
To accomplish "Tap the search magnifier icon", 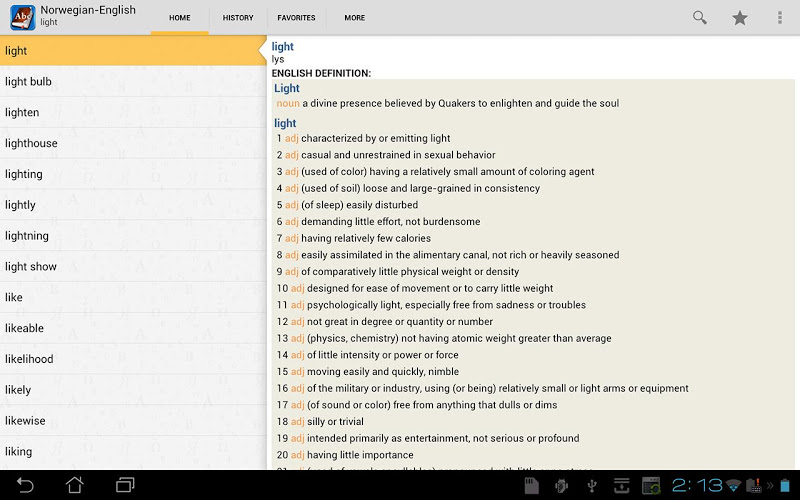I will click(x=700, y=18).
